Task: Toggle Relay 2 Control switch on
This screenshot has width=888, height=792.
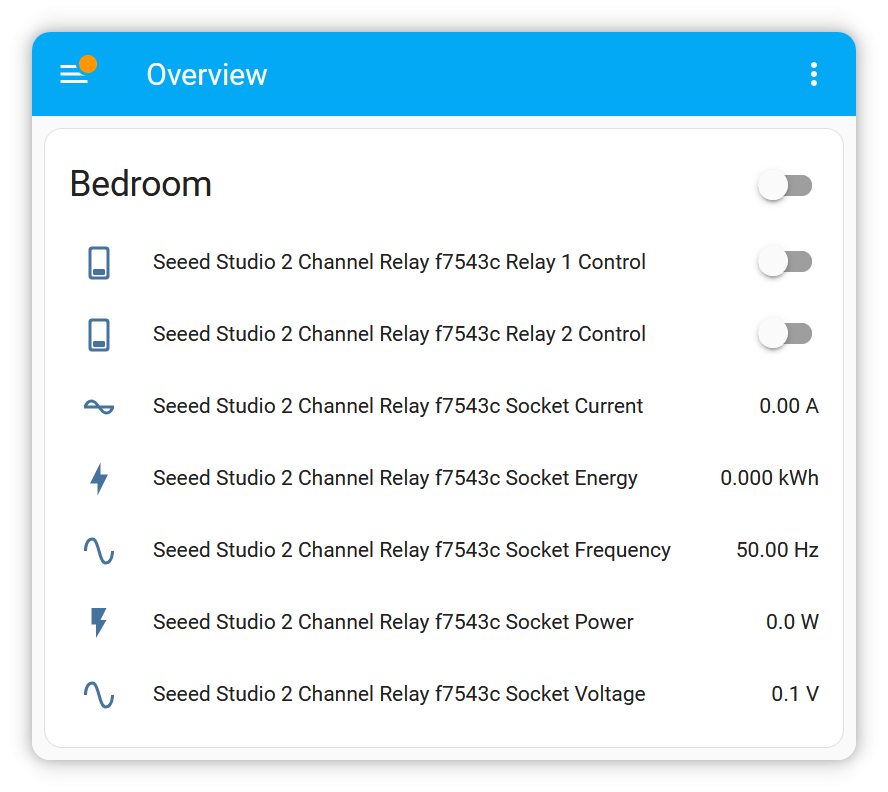Action: (785, 334)
